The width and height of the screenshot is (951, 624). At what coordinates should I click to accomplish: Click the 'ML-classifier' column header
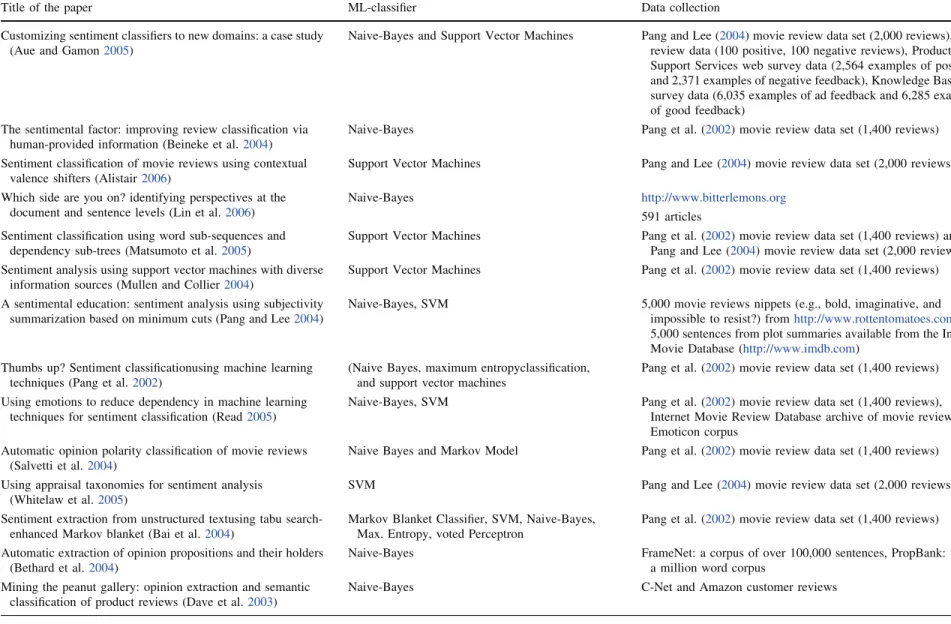point(382,8)
